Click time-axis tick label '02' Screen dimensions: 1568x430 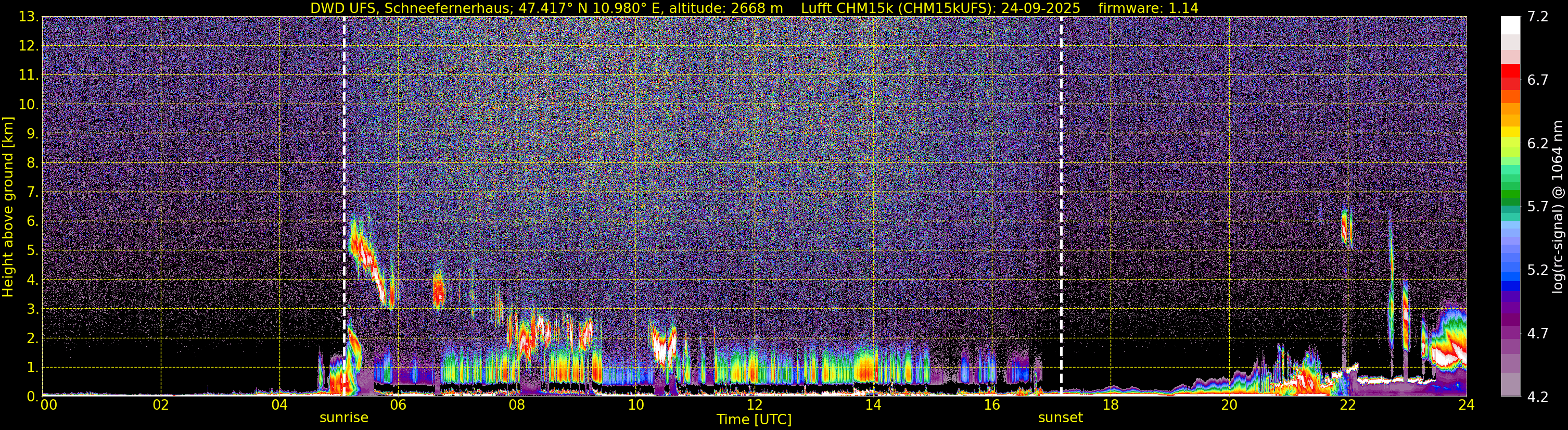161,406
